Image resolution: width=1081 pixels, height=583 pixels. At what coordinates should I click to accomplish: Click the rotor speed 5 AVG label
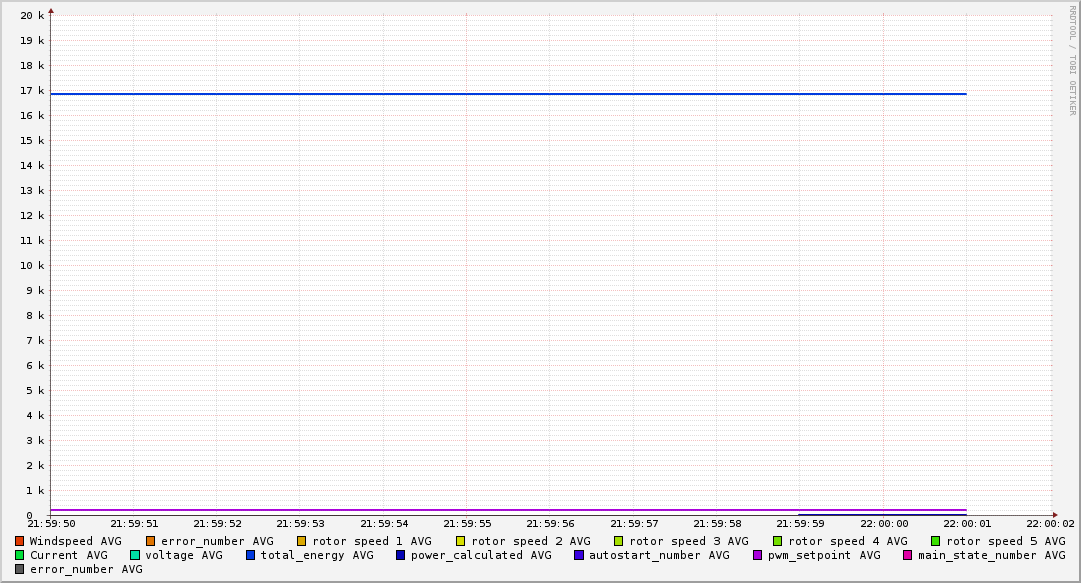(x=1005, y=541)
